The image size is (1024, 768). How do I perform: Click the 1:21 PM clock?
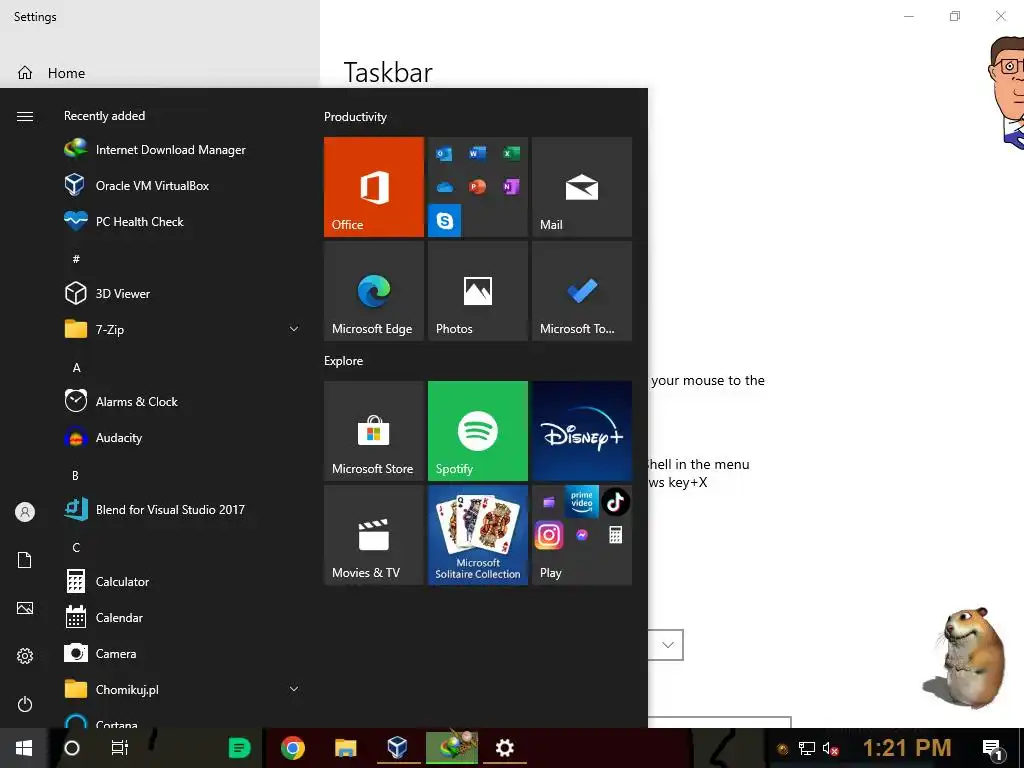(907, 748)
